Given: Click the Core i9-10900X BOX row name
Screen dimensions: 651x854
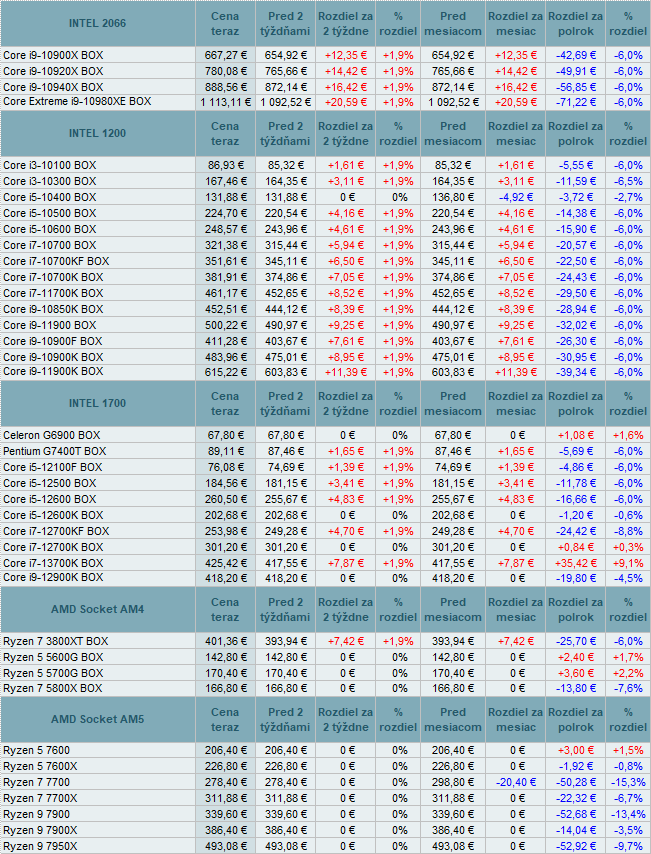Looking at the screenshot, I should [x=53, y=56].
